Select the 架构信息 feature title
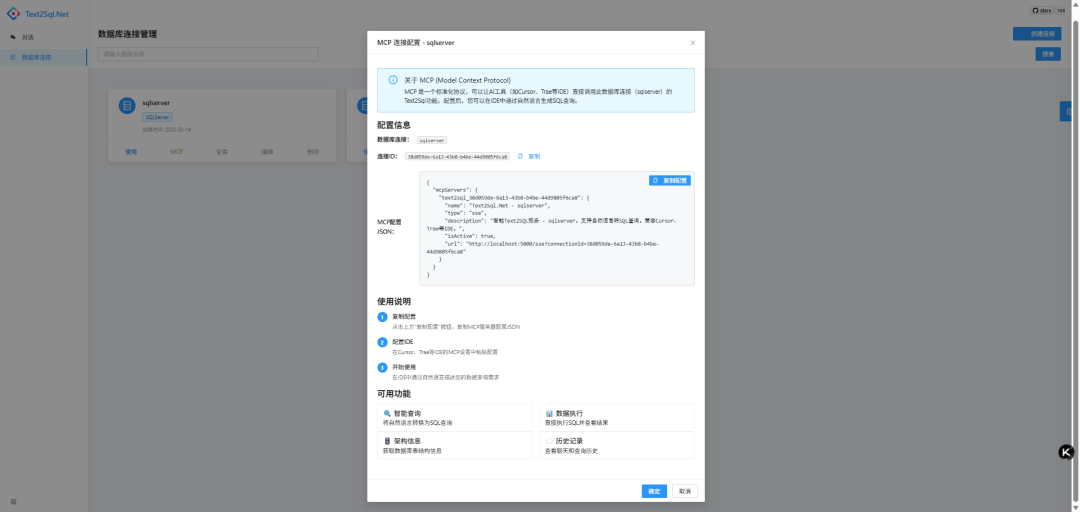Screen dimensions: 1080x512 pyautogui.click(x=407, y=440)
